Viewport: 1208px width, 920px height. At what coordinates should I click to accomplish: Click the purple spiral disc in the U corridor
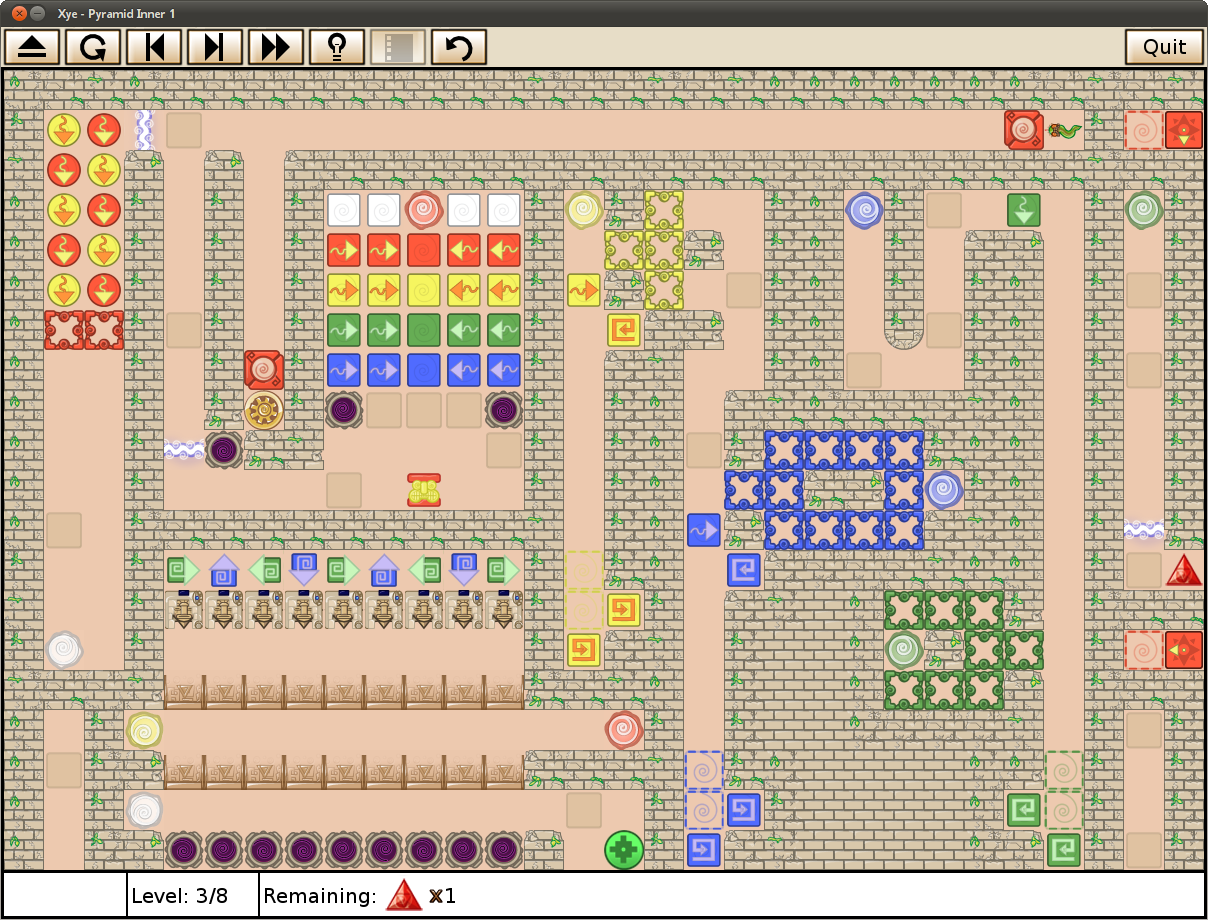pyautogui.click(x=864, y=210)
